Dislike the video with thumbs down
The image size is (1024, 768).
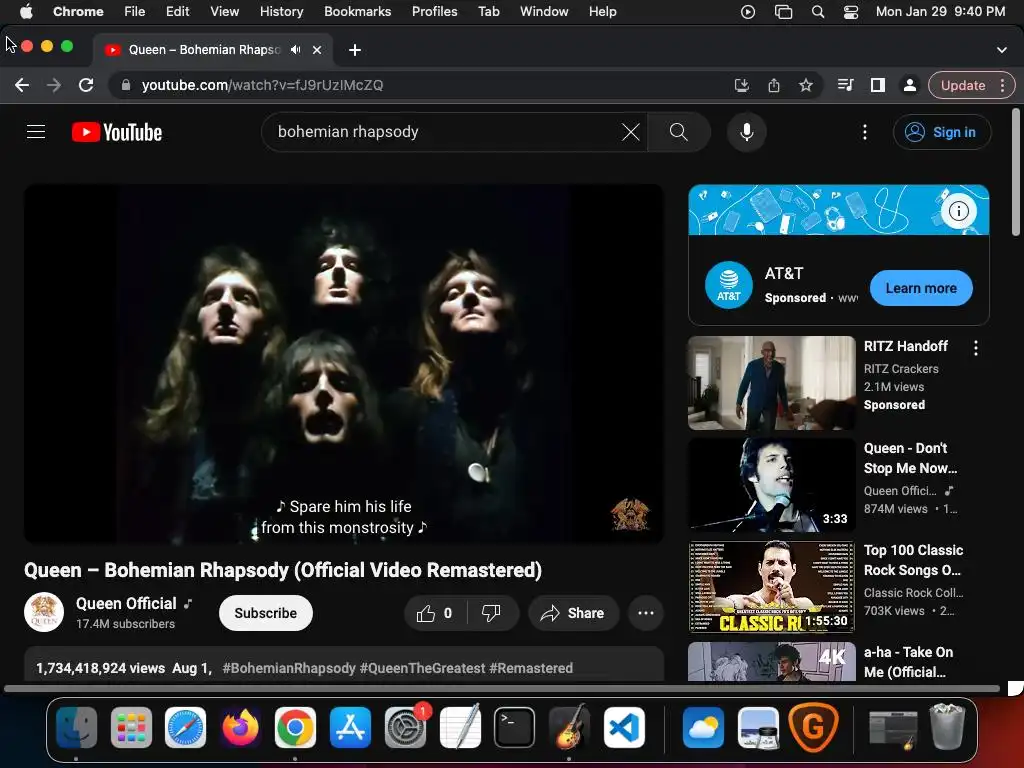[491, 613]
